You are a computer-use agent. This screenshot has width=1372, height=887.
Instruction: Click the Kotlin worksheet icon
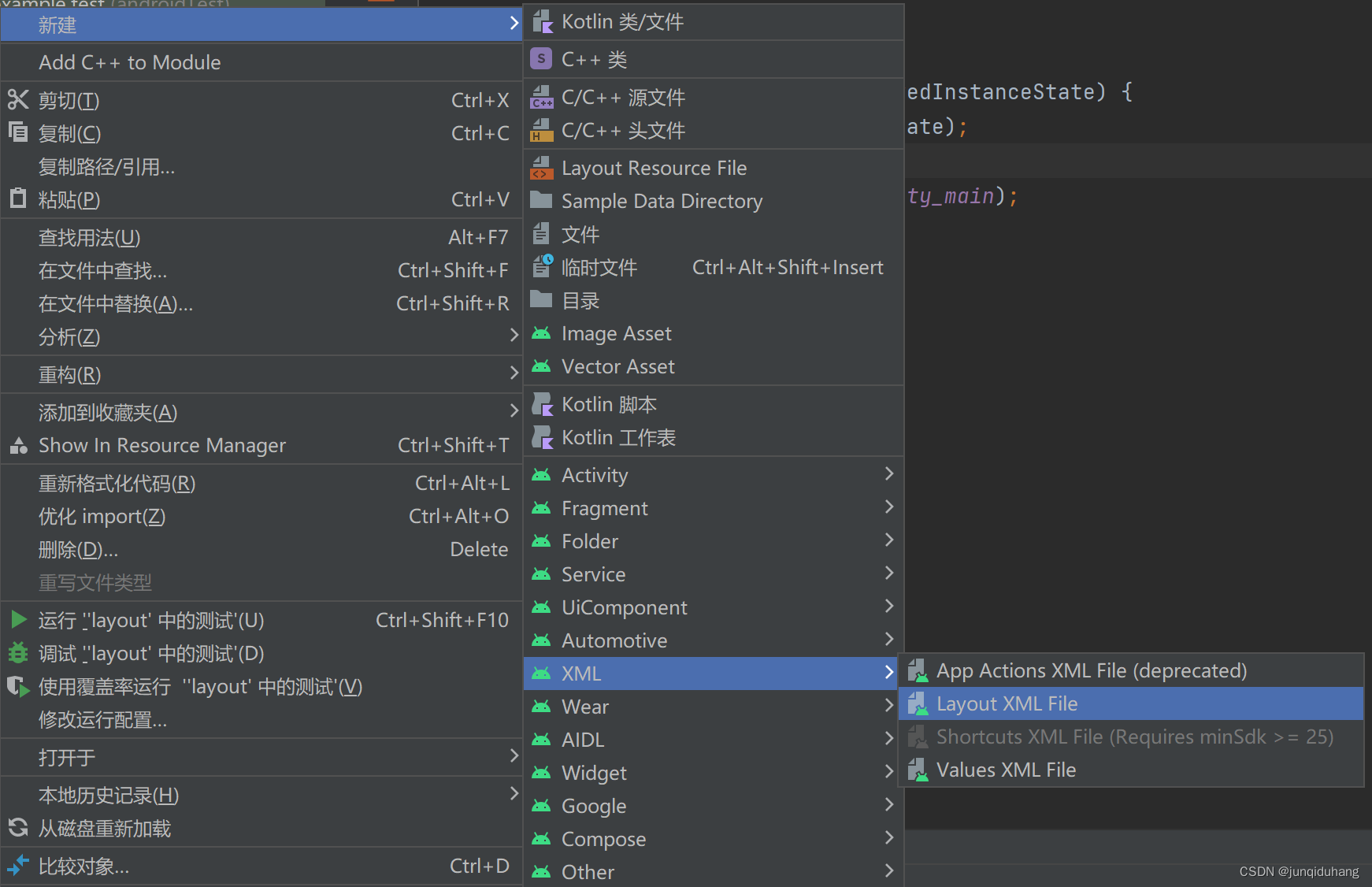[542, 437]
